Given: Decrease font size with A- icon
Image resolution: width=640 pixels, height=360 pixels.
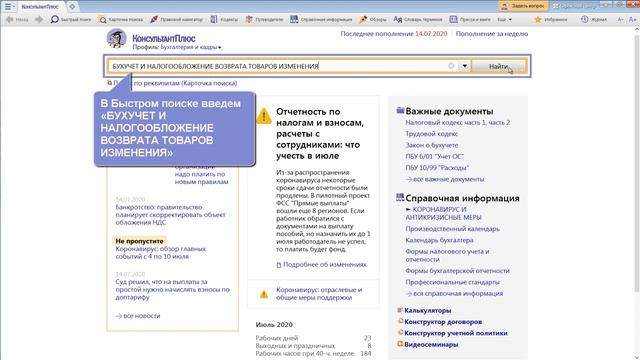Looking at the screenshot, I should click(620, 19).
